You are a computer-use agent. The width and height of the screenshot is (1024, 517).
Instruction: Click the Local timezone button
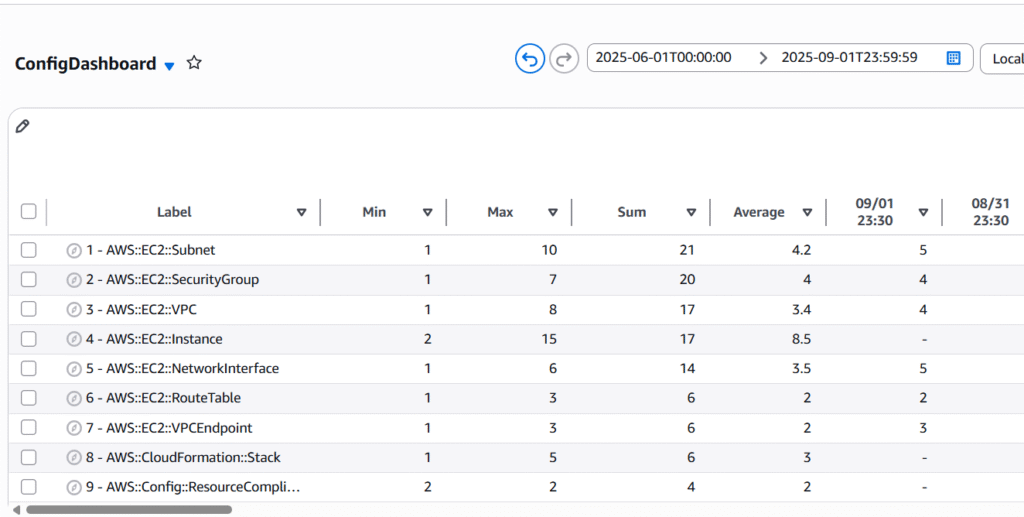(1003, 58)
